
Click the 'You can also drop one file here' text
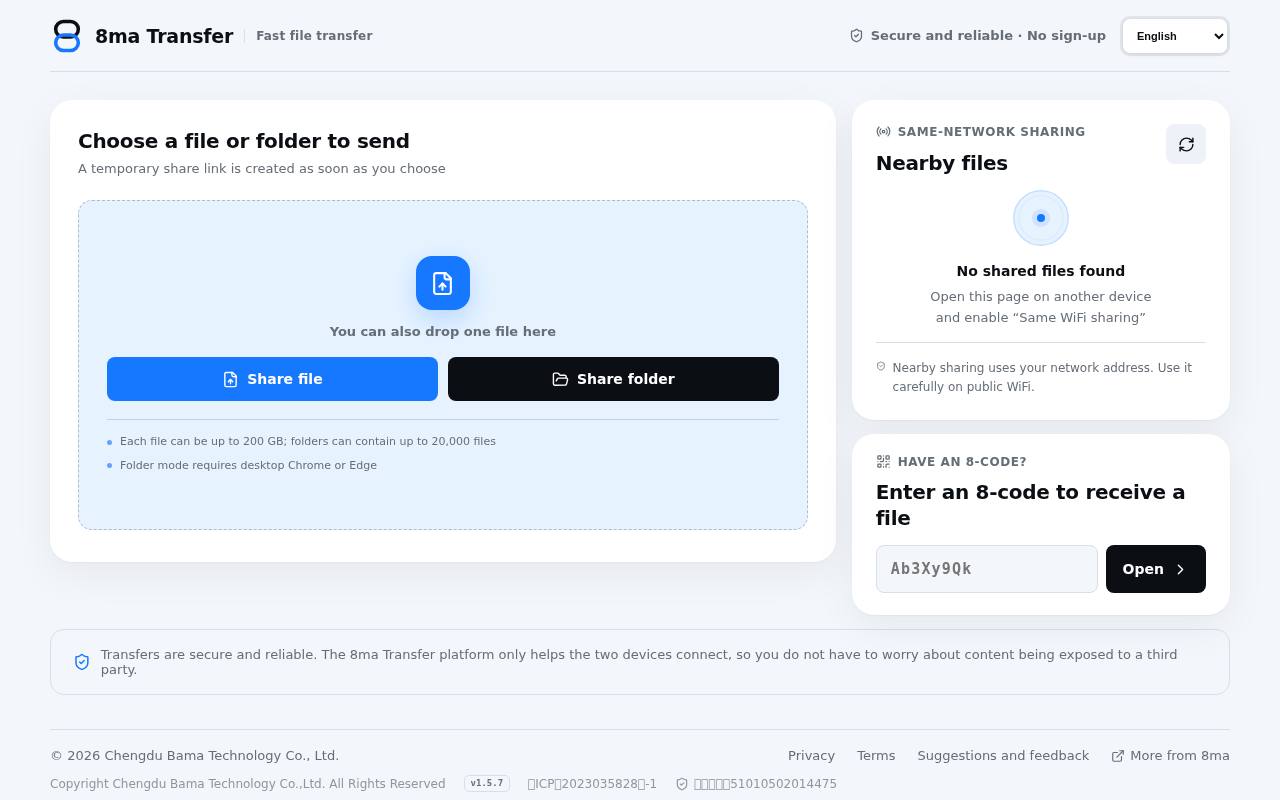pyautogui.click(x=443, y=332)
